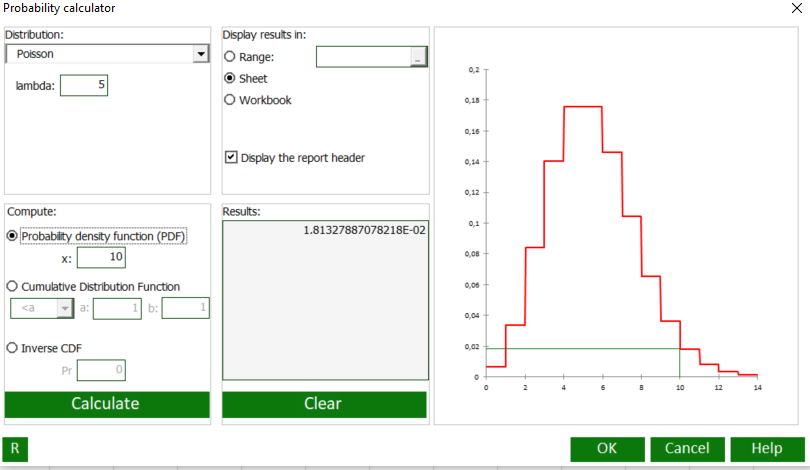The image size is (810, 470).
Task: Choose the Inverse CDF option
Action: (x=12, y=348)
